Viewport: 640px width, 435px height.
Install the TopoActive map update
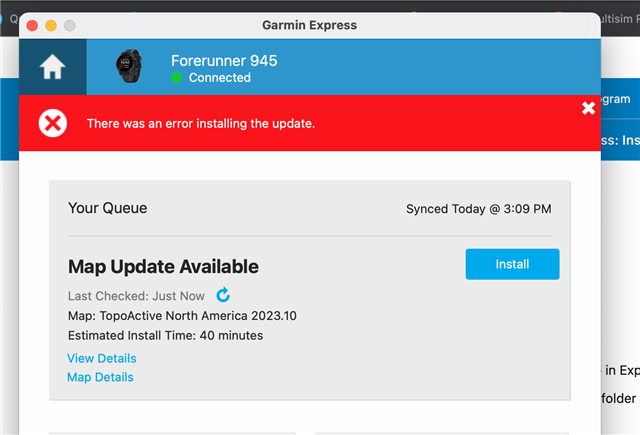pos(512,264)
